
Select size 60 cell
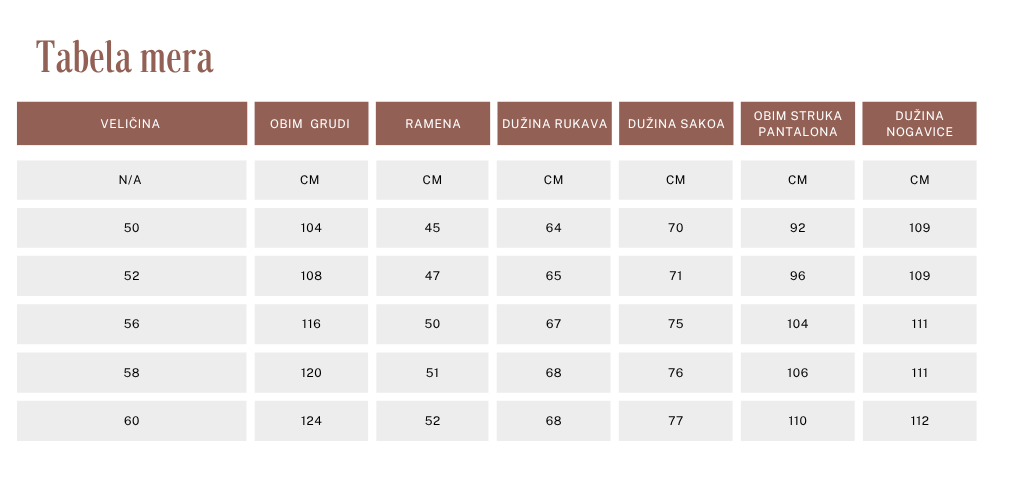tap(131, 421)
